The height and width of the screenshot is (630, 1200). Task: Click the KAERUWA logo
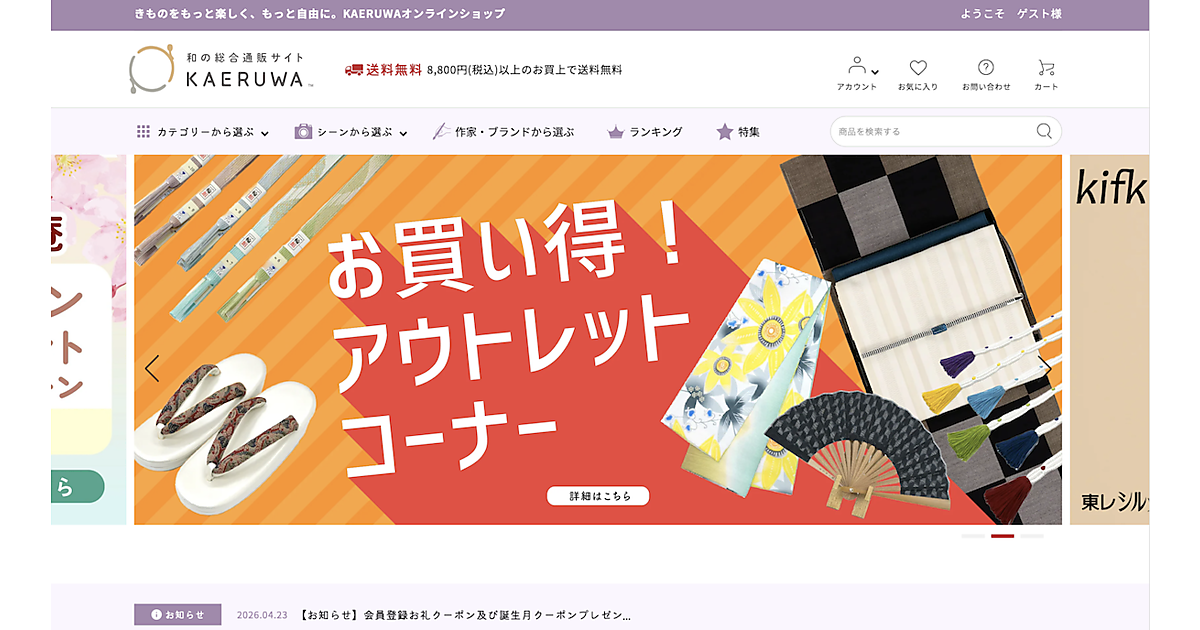coord(220,69)
